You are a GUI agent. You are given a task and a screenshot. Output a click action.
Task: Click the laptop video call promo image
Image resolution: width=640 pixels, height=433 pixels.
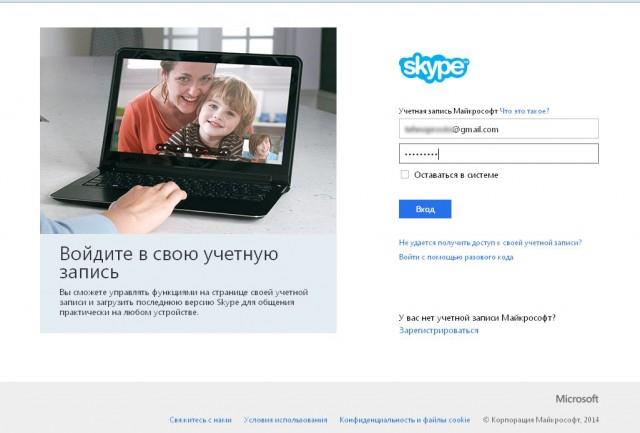pyautogui.click(x=188, y=131)
